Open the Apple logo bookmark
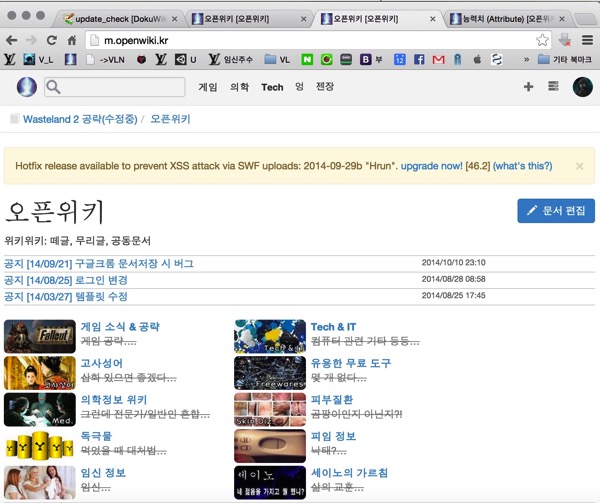600x503 pixels. [477, 60]
